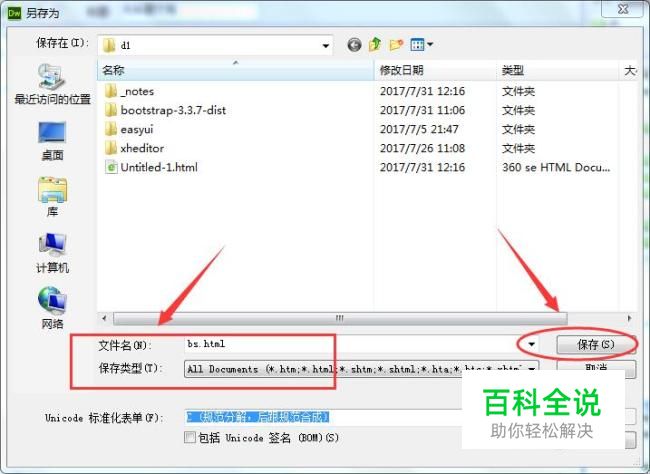Open Computer (计算机) shortcut
Image resolution: width=650 pixels, height=474 pixels.
tap(52, 253)
